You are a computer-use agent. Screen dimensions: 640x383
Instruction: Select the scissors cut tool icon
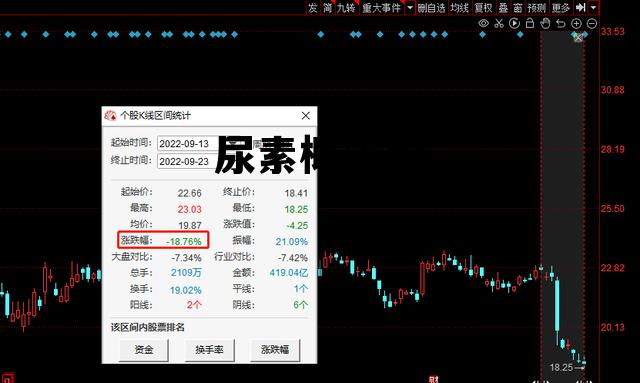click(x=499, y=23)
